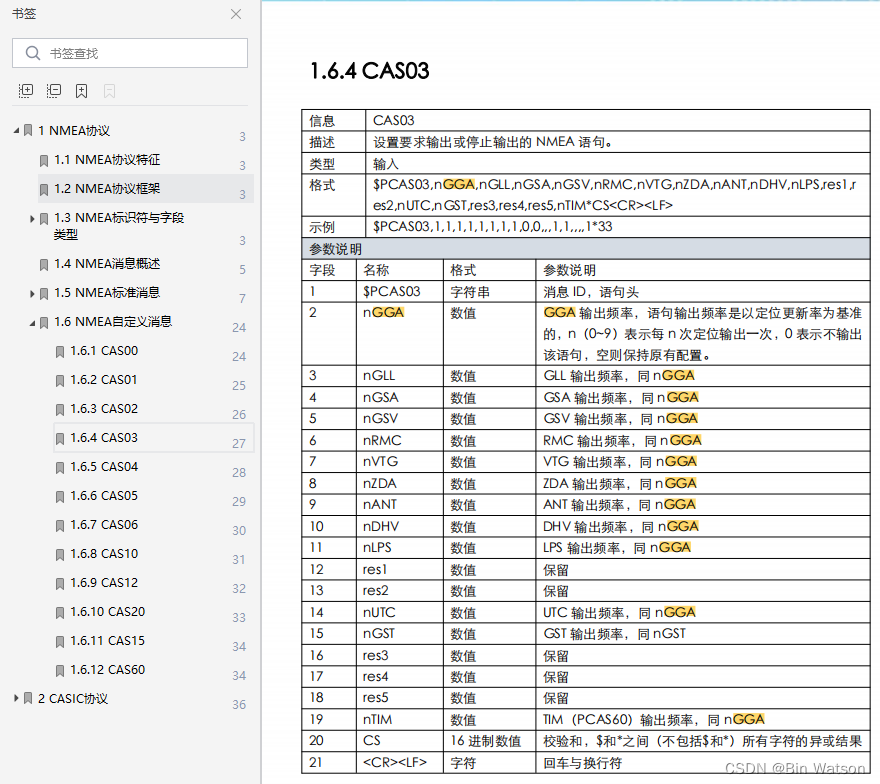Image resolution: width=880 pixels, height=784 pixels.
Task: Jump to bookmark 1.6.10 CAS20
Action: pos(108,612)
